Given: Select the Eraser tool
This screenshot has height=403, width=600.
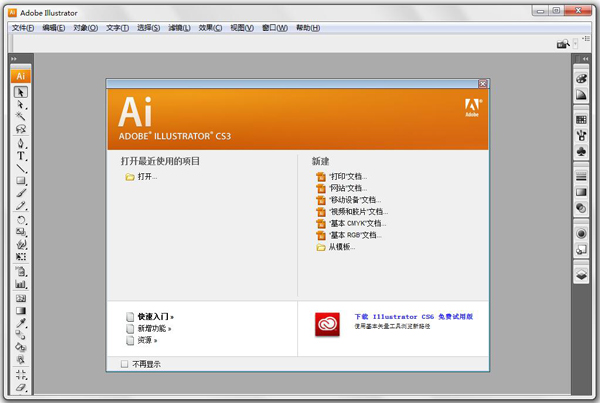Looking at the screenshot, I should (21, 387).
